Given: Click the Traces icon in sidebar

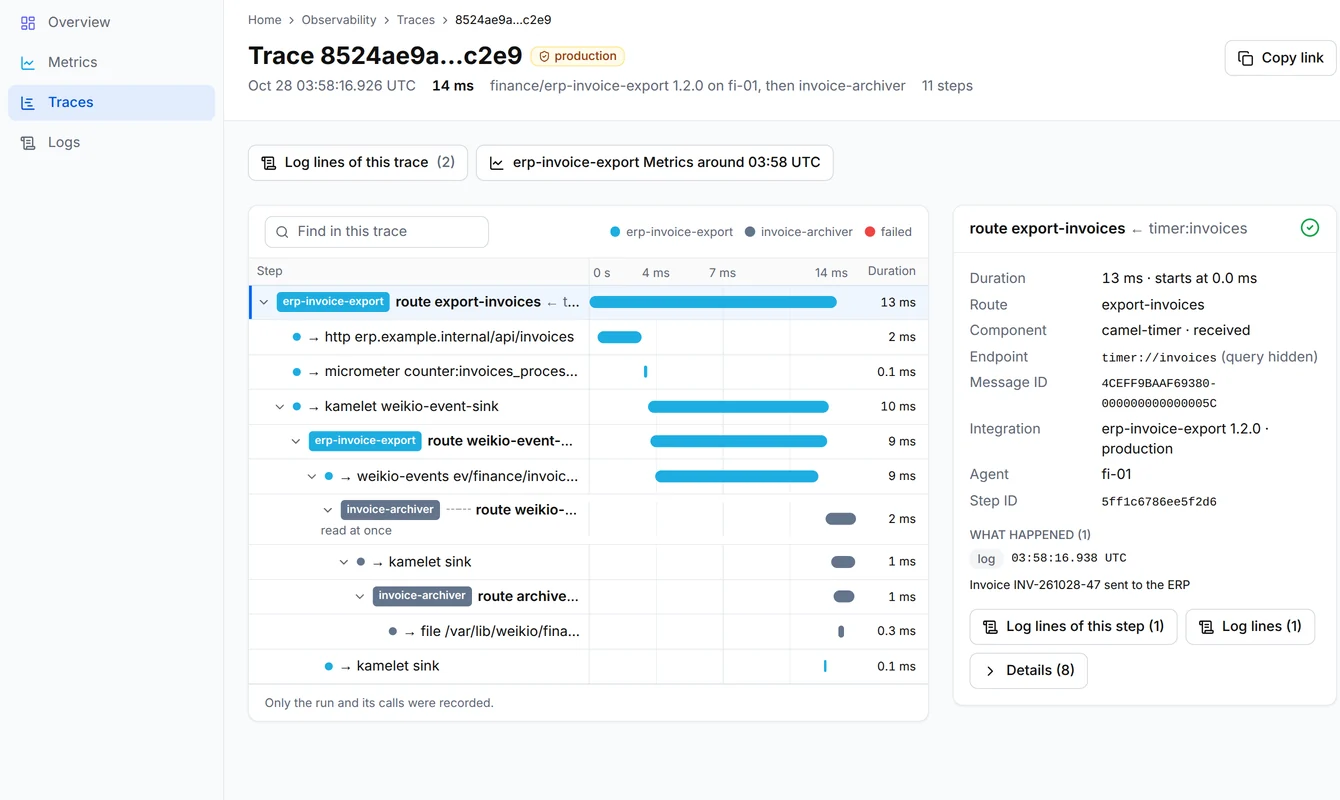Looking at the screenshot, I should (28, 102).
